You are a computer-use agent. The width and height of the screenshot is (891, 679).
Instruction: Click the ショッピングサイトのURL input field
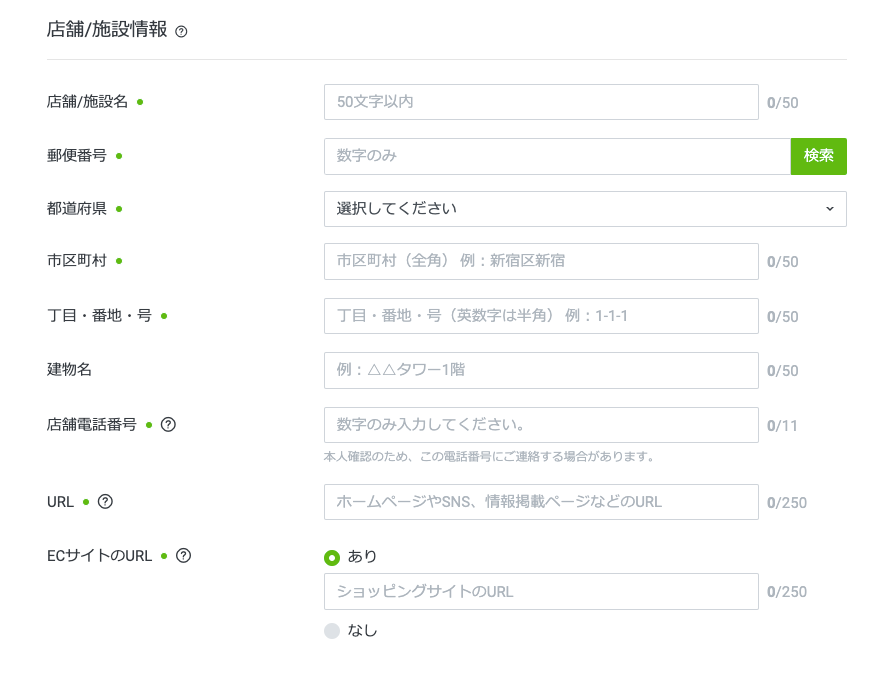541,592
